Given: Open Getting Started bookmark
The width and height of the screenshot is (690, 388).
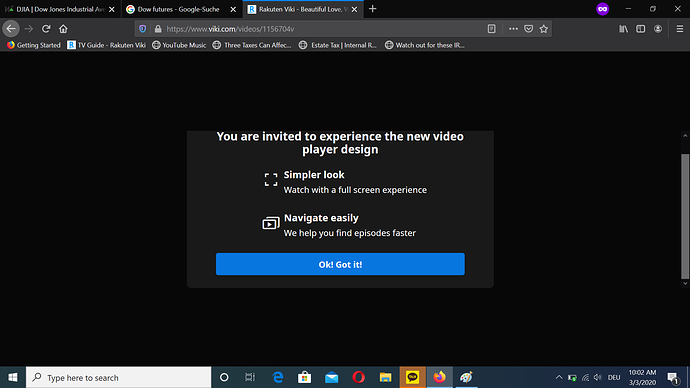Looking at the screenshot, I should (x=34, y=45).
